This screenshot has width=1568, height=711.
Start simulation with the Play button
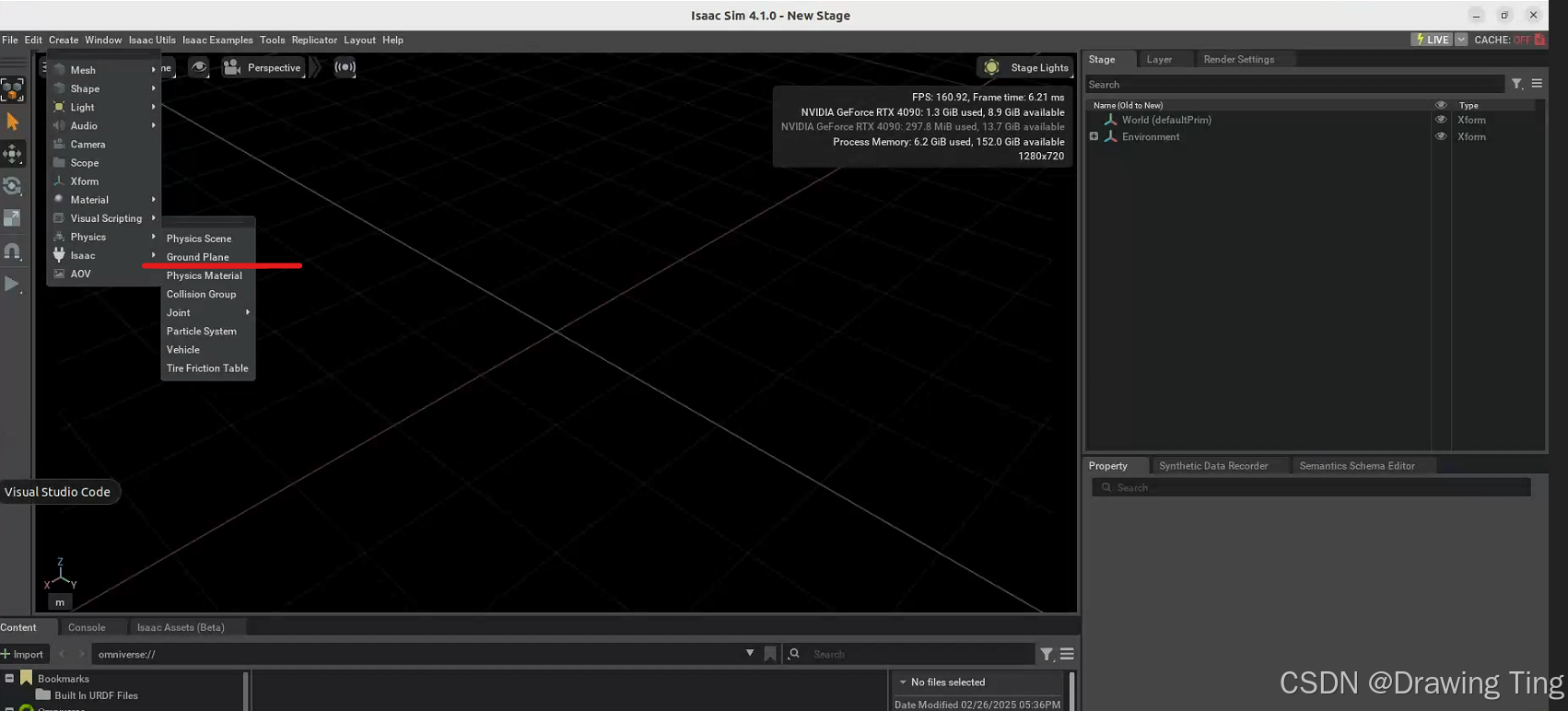tap(13, 284)
